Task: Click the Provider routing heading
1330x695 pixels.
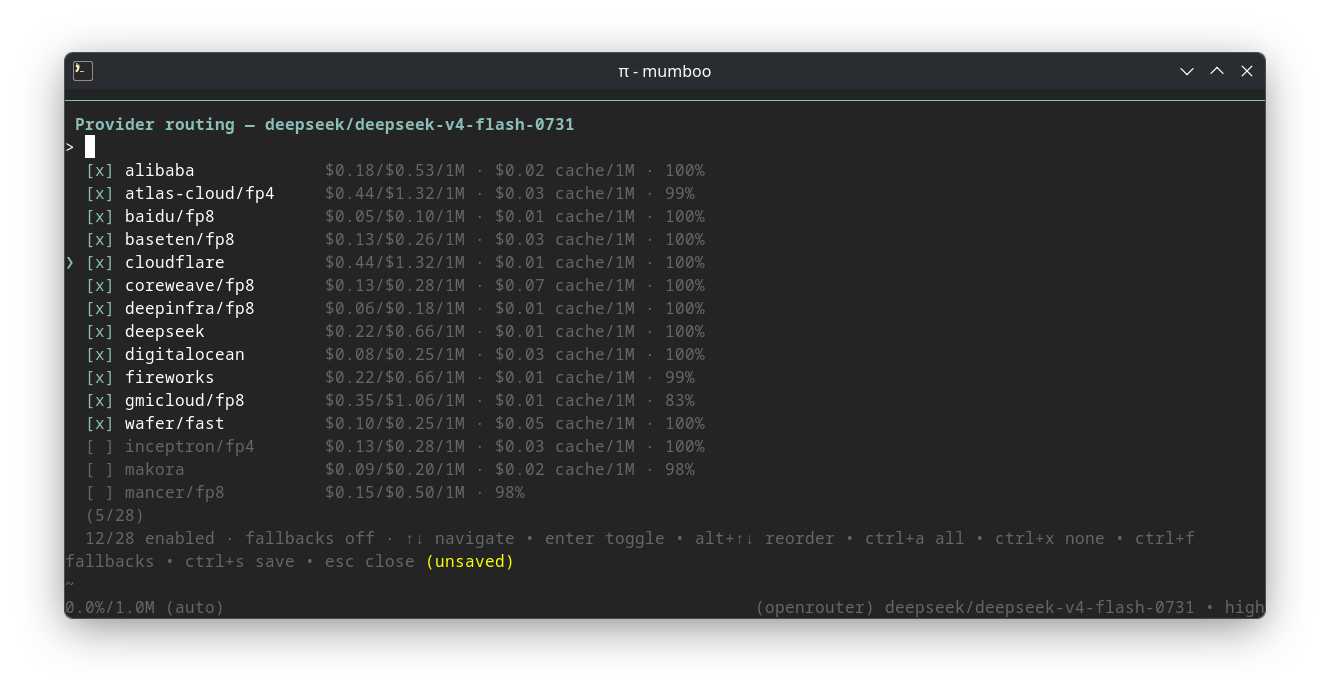Action: tap(325, 124)
